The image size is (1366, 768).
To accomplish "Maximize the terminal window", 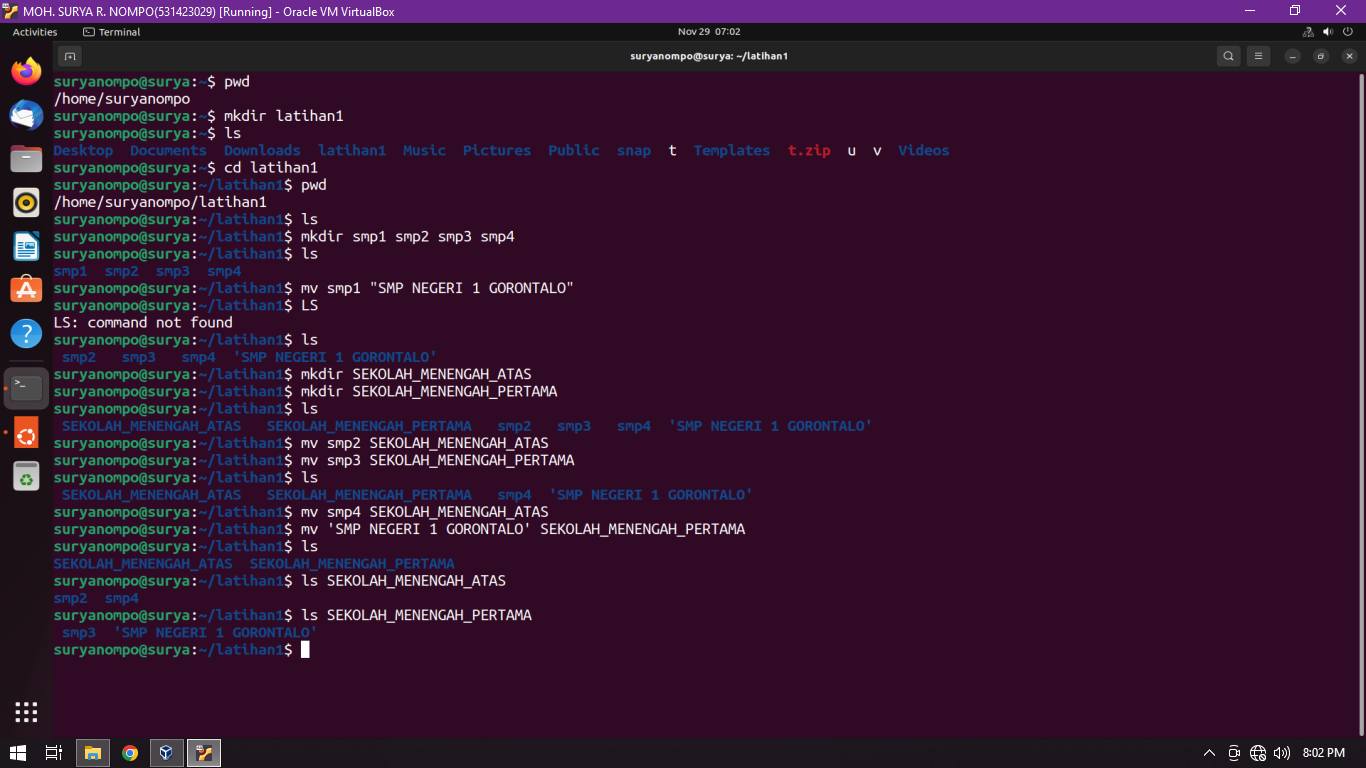I will pos(1321,56).
